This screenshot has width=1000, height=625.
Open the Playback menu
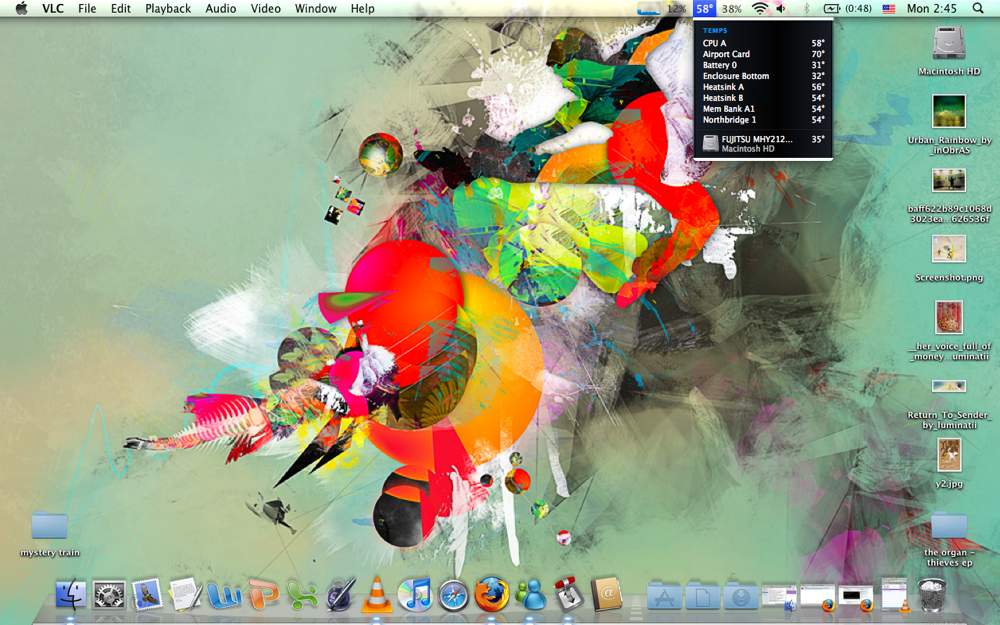click(168, 8)
